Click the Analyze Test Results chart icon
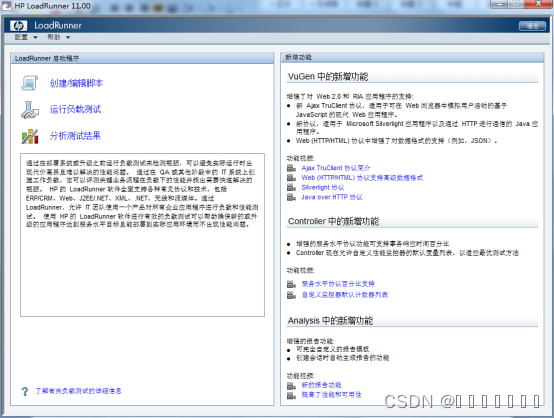Screen dimensions: 554x418 [x=30, y=136]
